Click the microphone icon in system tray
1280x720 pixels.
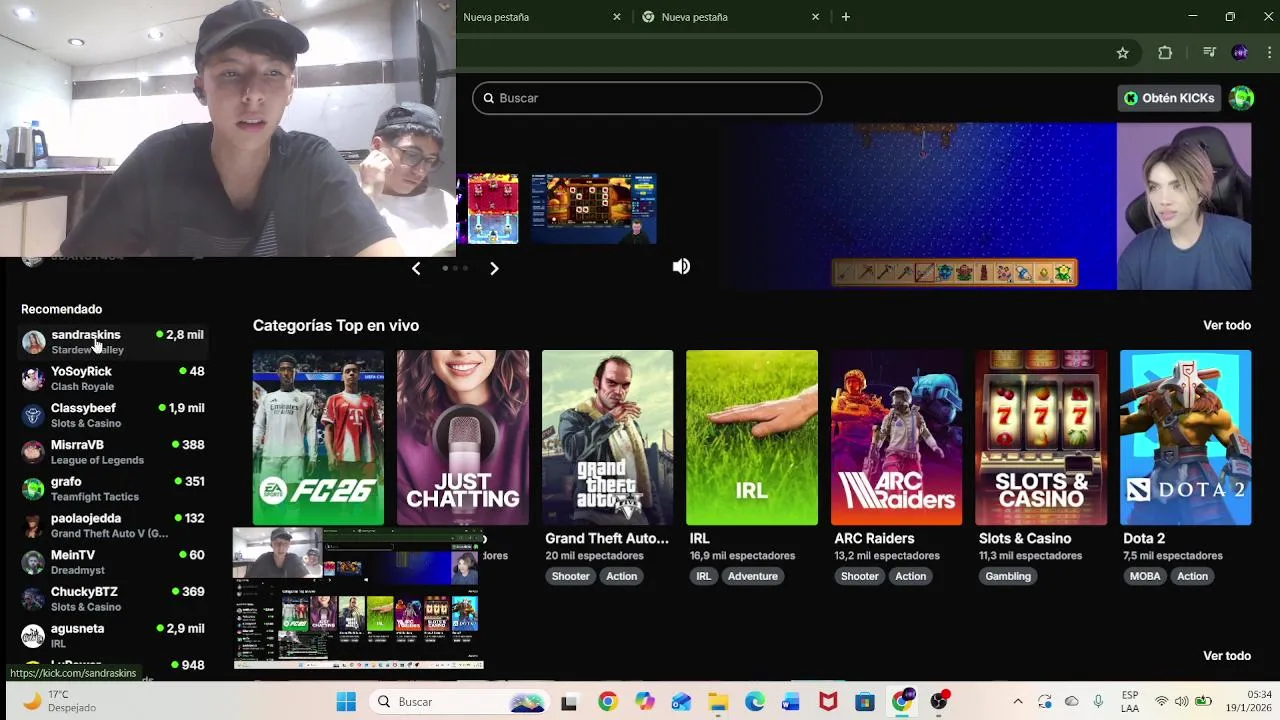coord(1098,702)
